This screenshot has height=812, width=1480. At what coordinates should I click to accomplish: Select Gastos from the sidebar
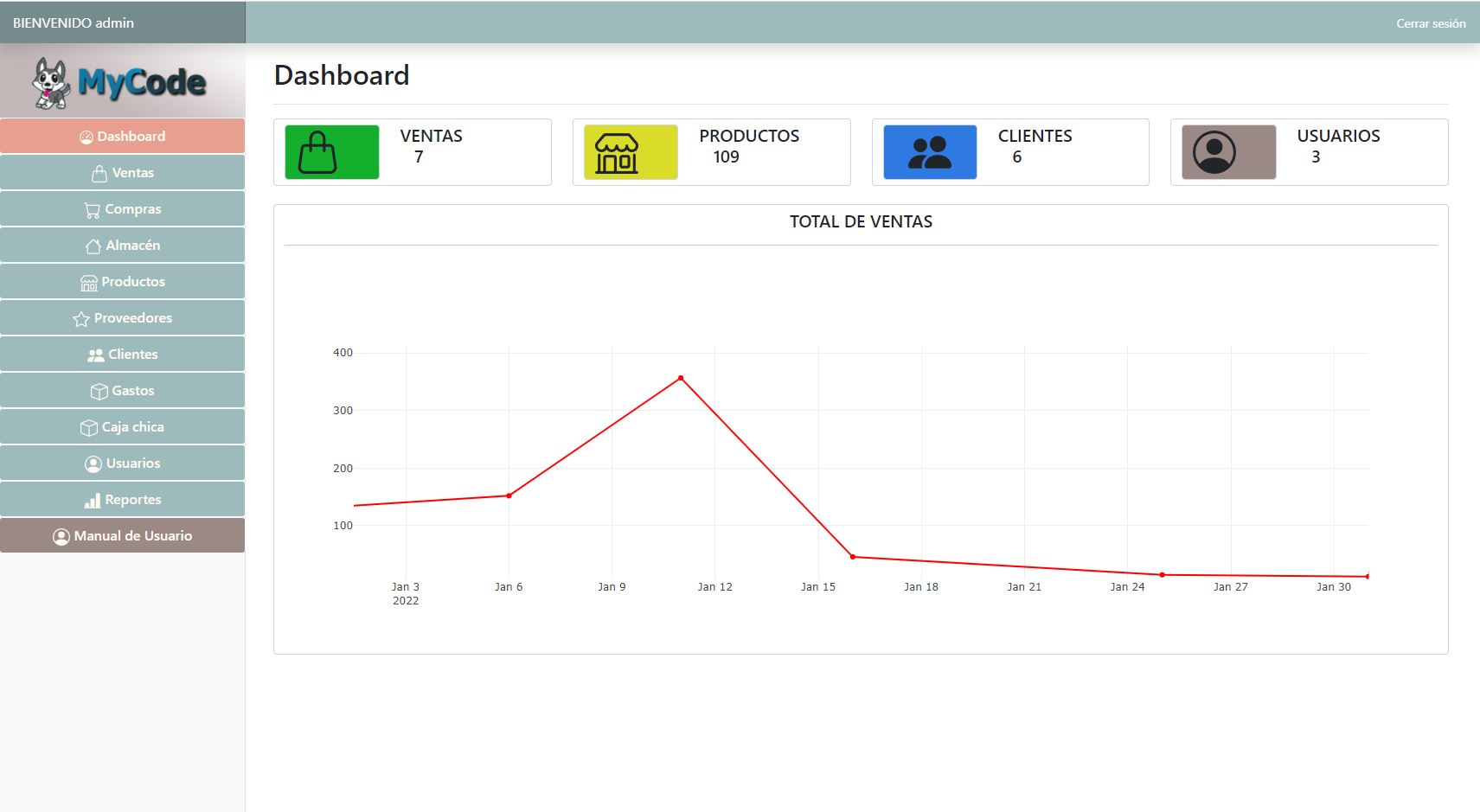(x=123, y=391)
